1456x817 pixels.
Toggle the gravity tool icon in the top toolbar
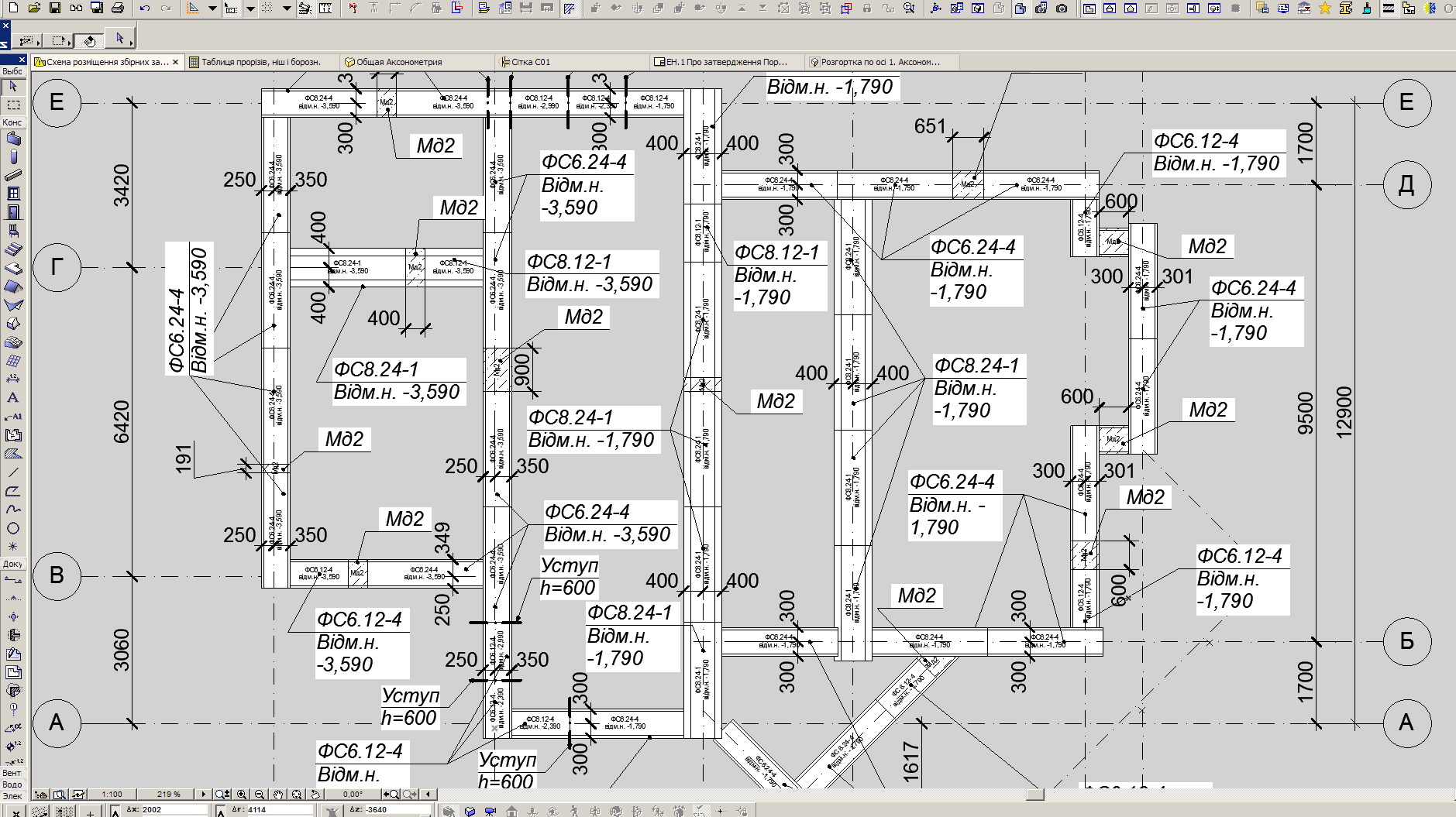tap(305, 9)
